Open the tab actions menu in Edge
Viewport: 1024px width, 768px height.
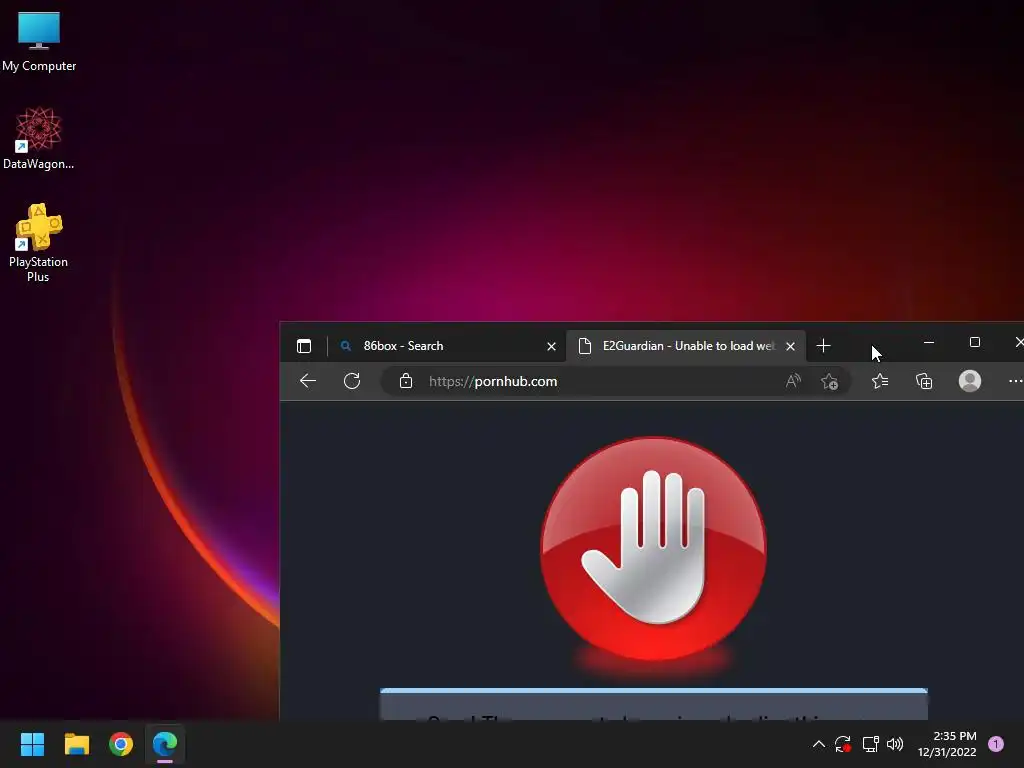click(304, 346)
